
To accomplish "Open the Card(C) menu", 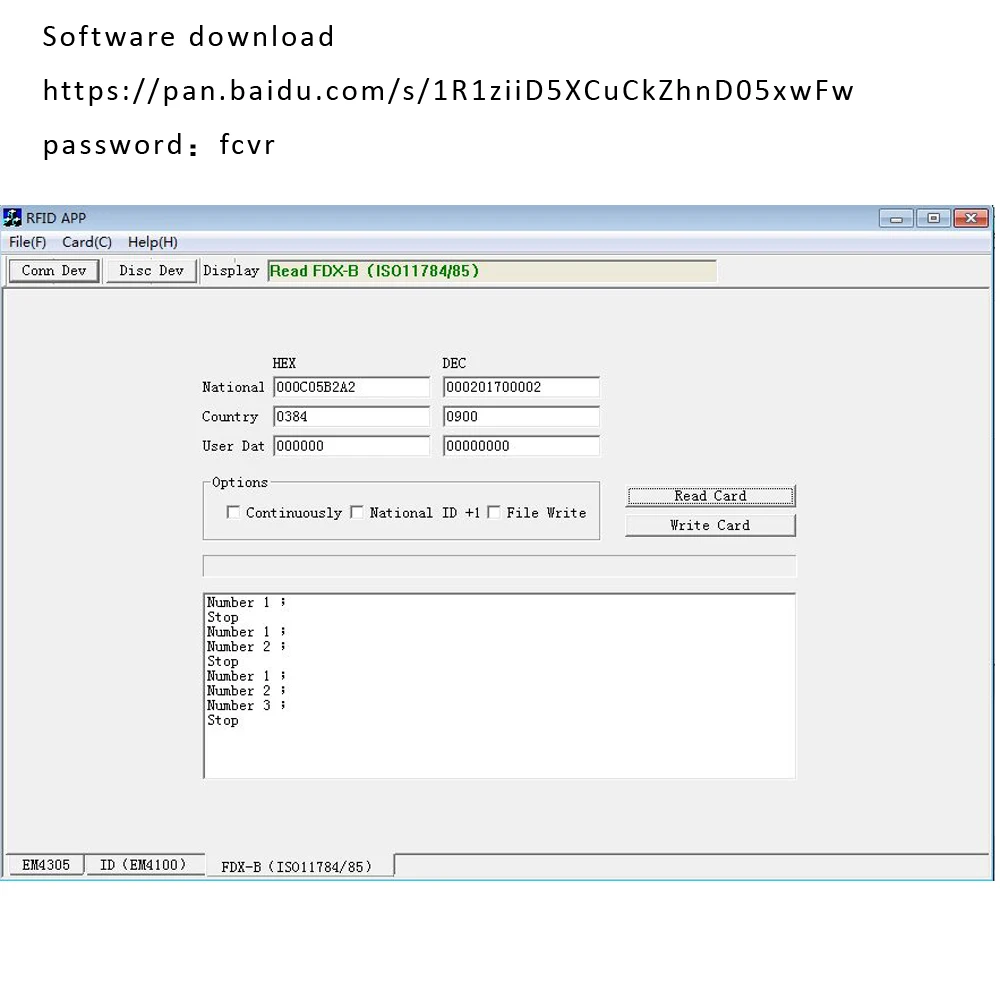I will (87, 242).
